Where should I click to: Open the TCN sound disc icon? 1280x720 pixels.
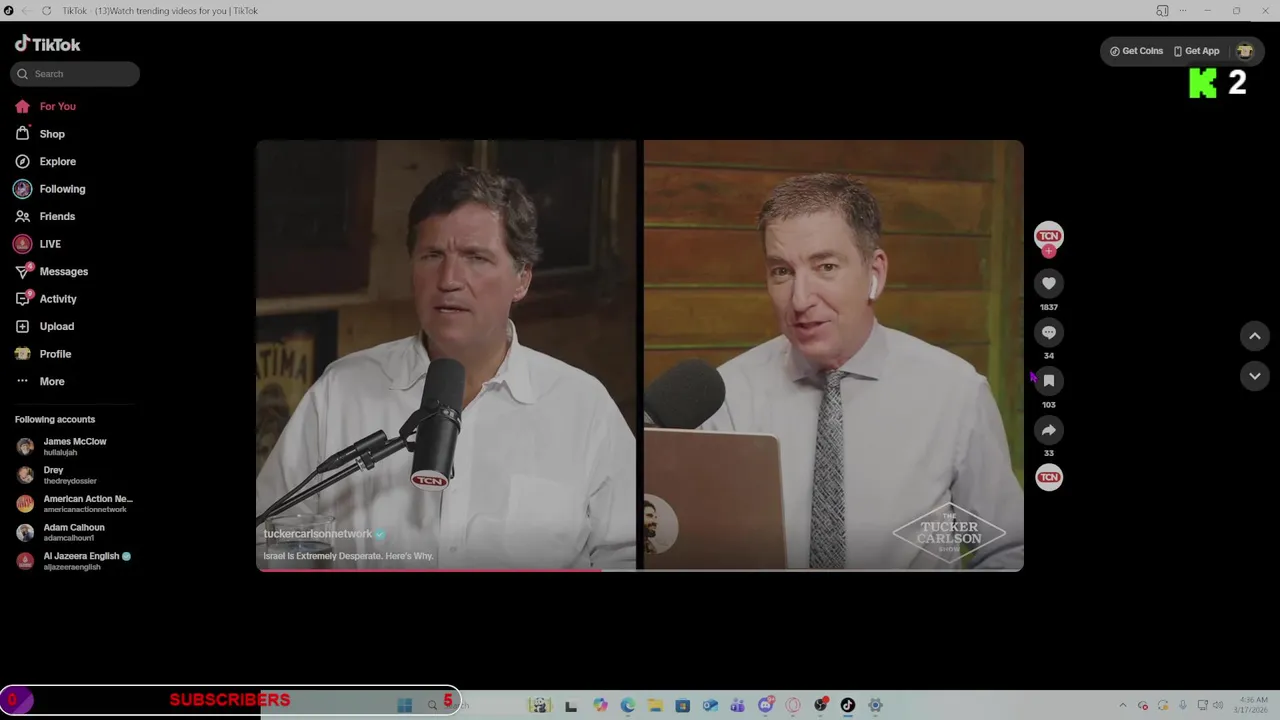1049,478
